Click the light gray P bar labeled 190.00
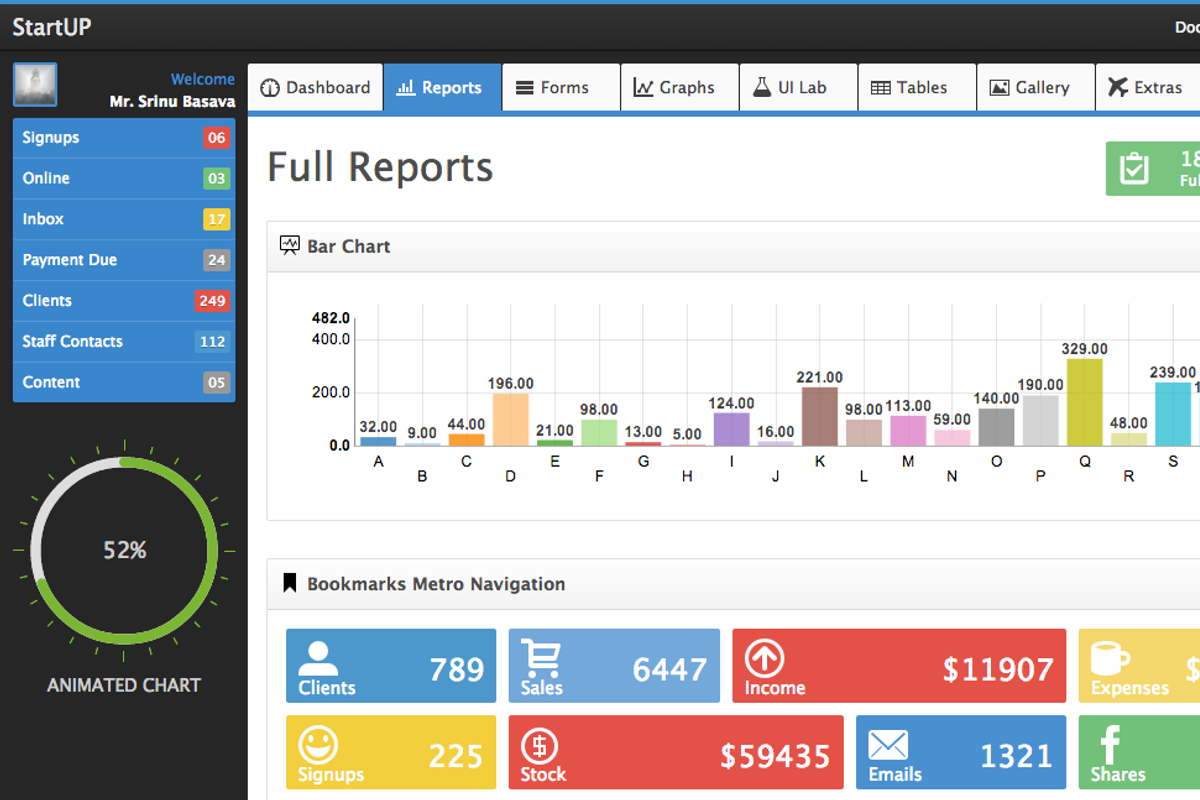 (1041, 420)
